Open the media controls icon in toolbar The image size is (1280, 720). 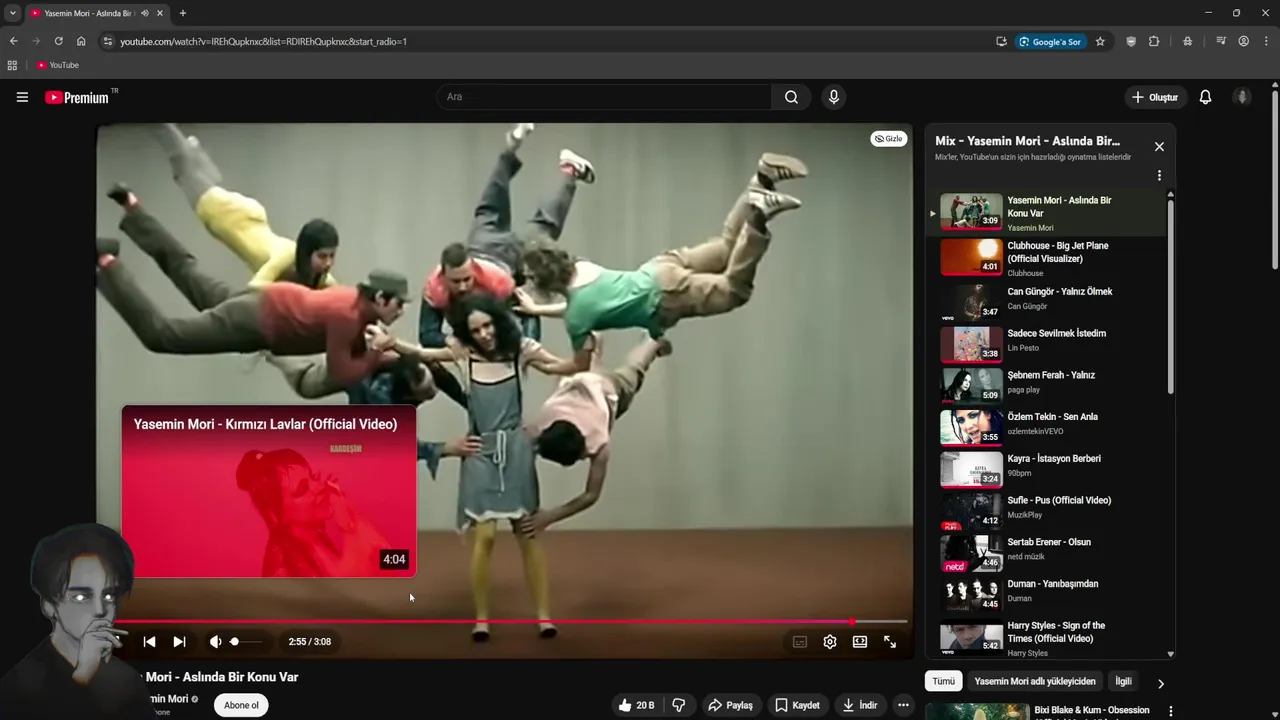[1221, 41]
